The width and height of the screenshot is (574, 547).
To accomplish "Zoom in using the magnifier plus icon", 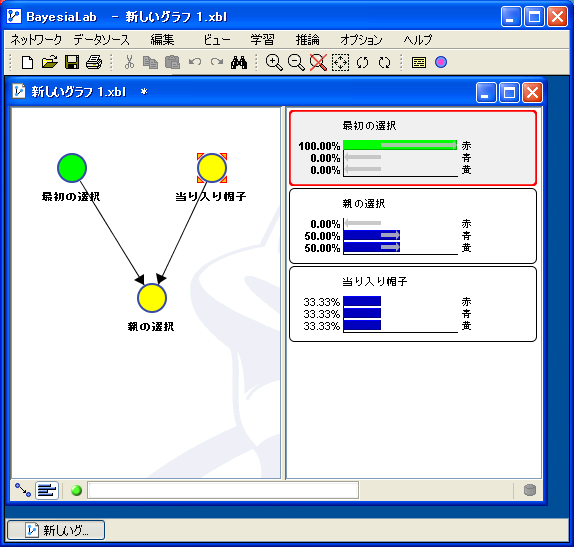I will pyautogui.click(x=274, y=62).
